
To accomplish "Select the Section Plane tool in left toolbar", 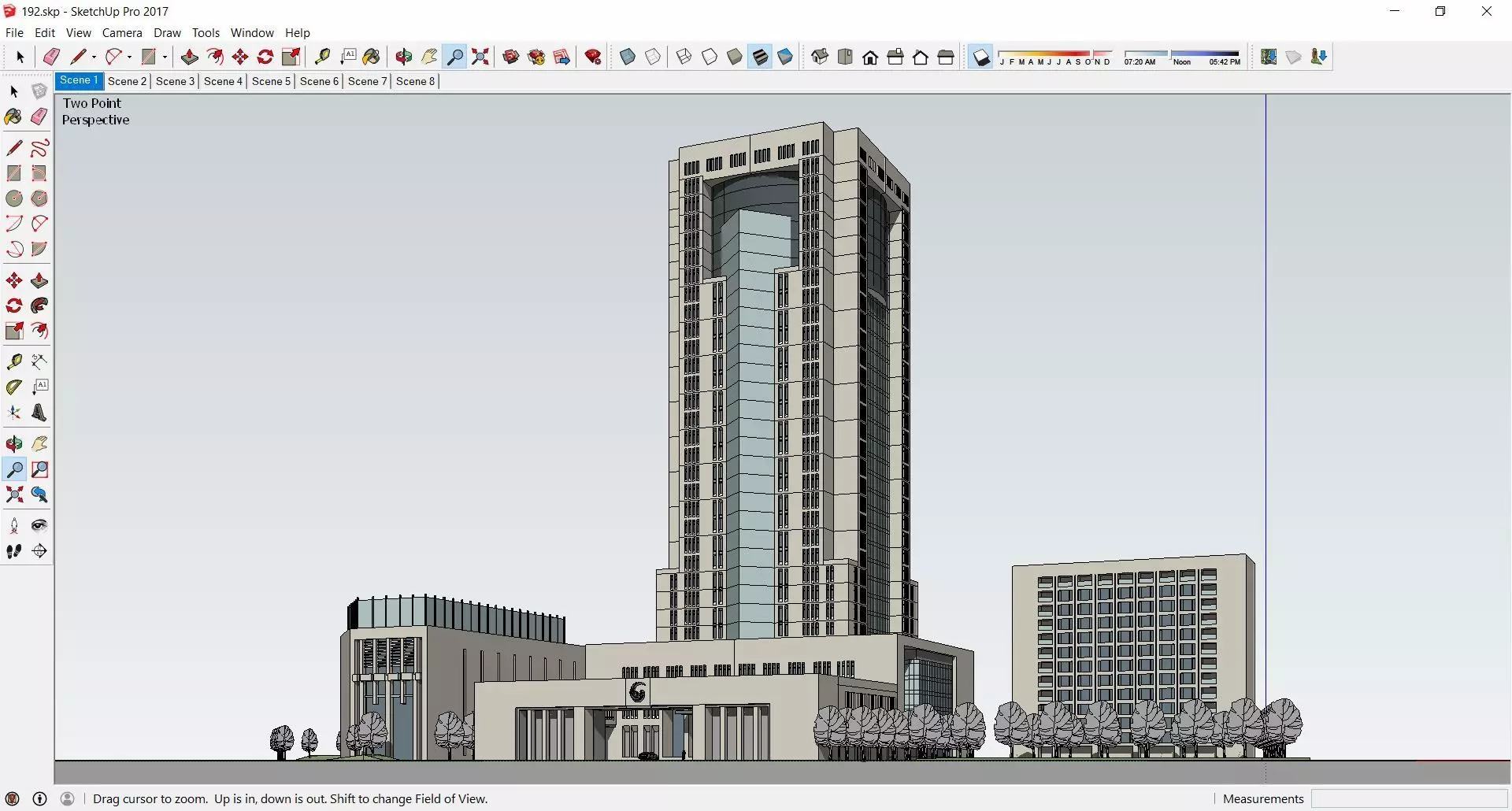I will [39, 551].
